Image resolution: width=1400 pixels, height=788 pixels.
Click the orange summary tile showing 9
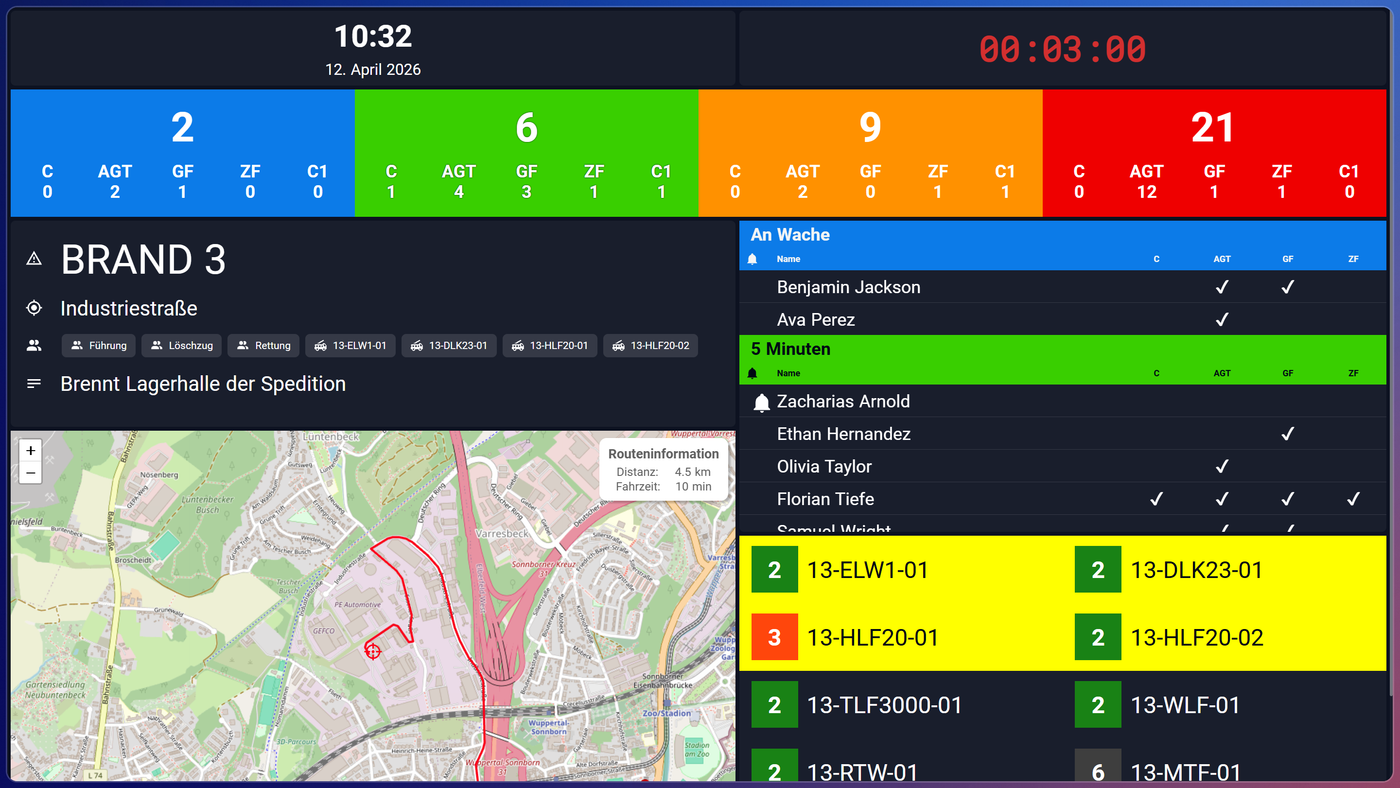click(x=870, y=153)
